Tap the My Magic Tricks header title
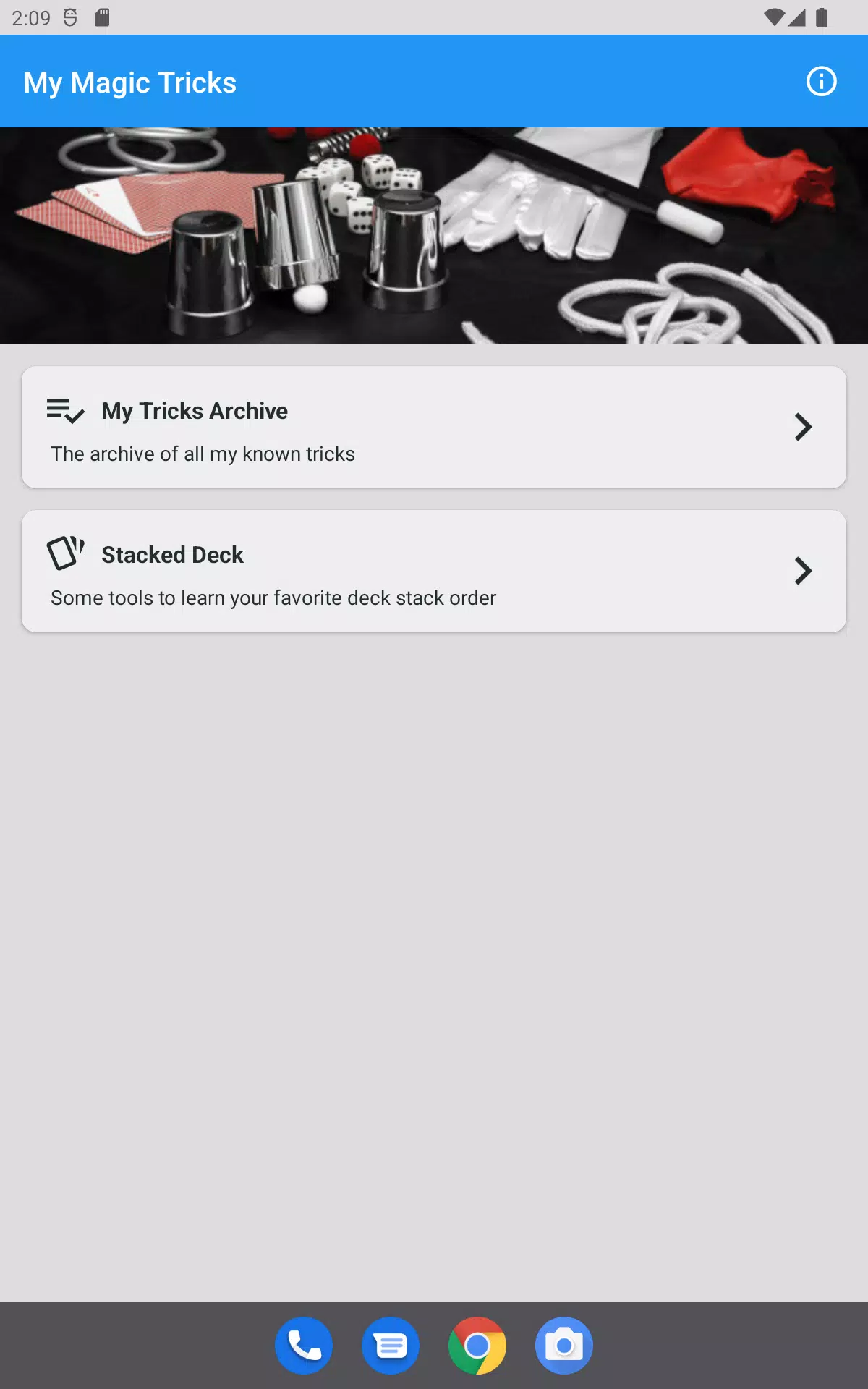Viewport: 868px width, 1389px height. click(x=130, y=82)
